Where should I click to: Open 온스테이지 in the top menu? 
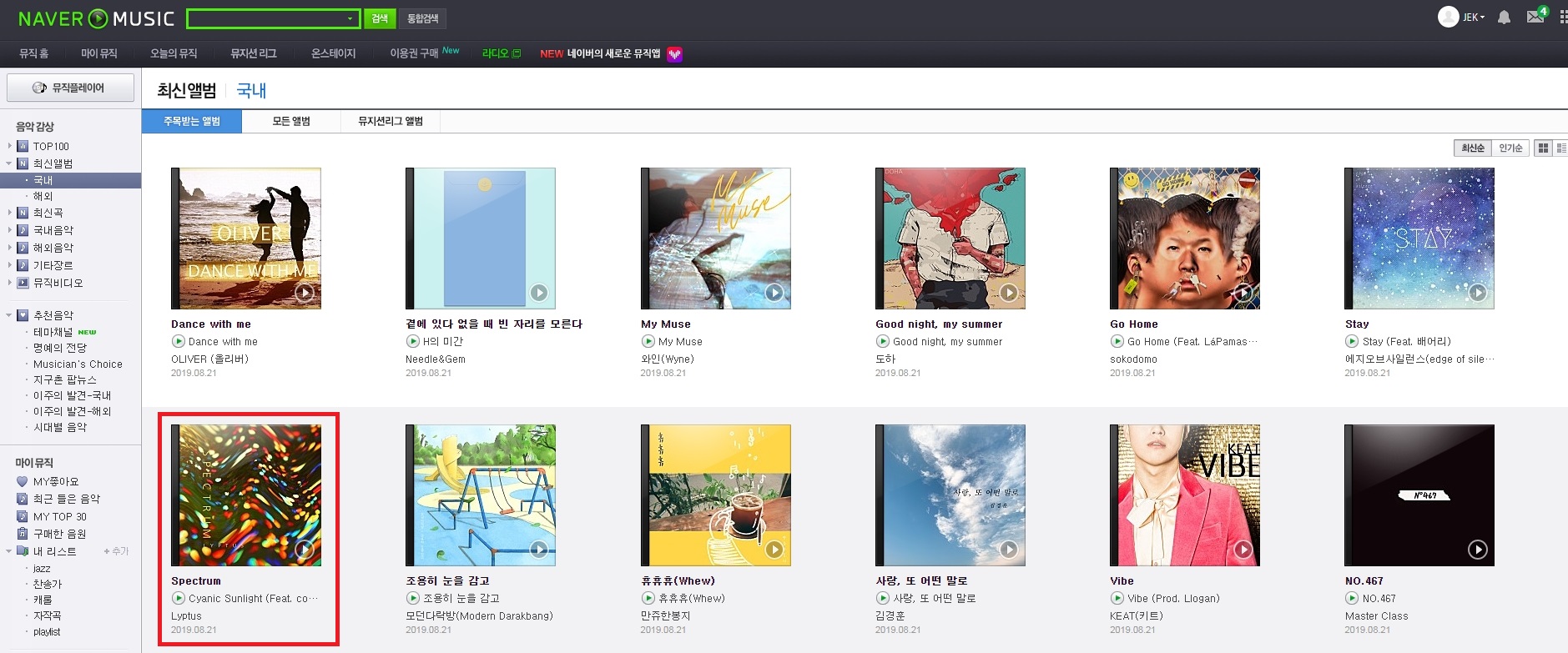tap(333, 53)
